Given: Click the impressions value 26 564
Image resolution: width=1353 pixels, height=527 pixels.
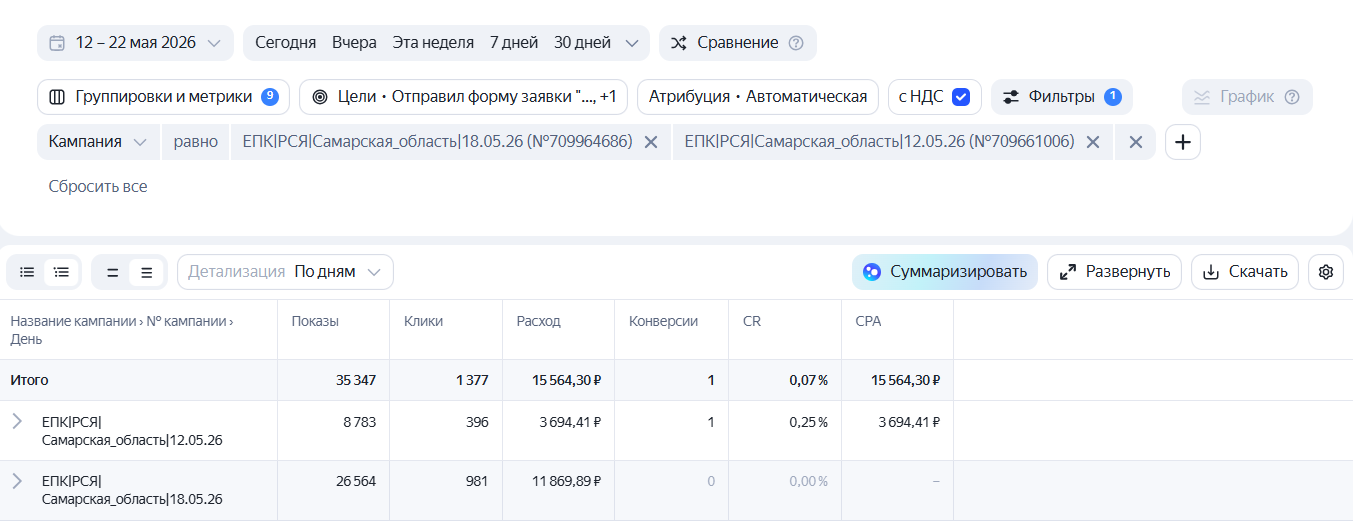Looking at the screenshot, I should (355, 481).
